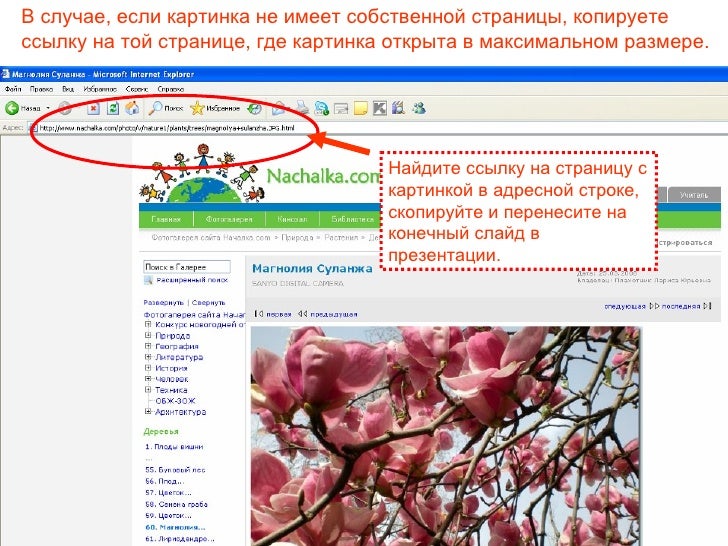
Task: Open list item 58. Сакена гроба
Action: 176,504
